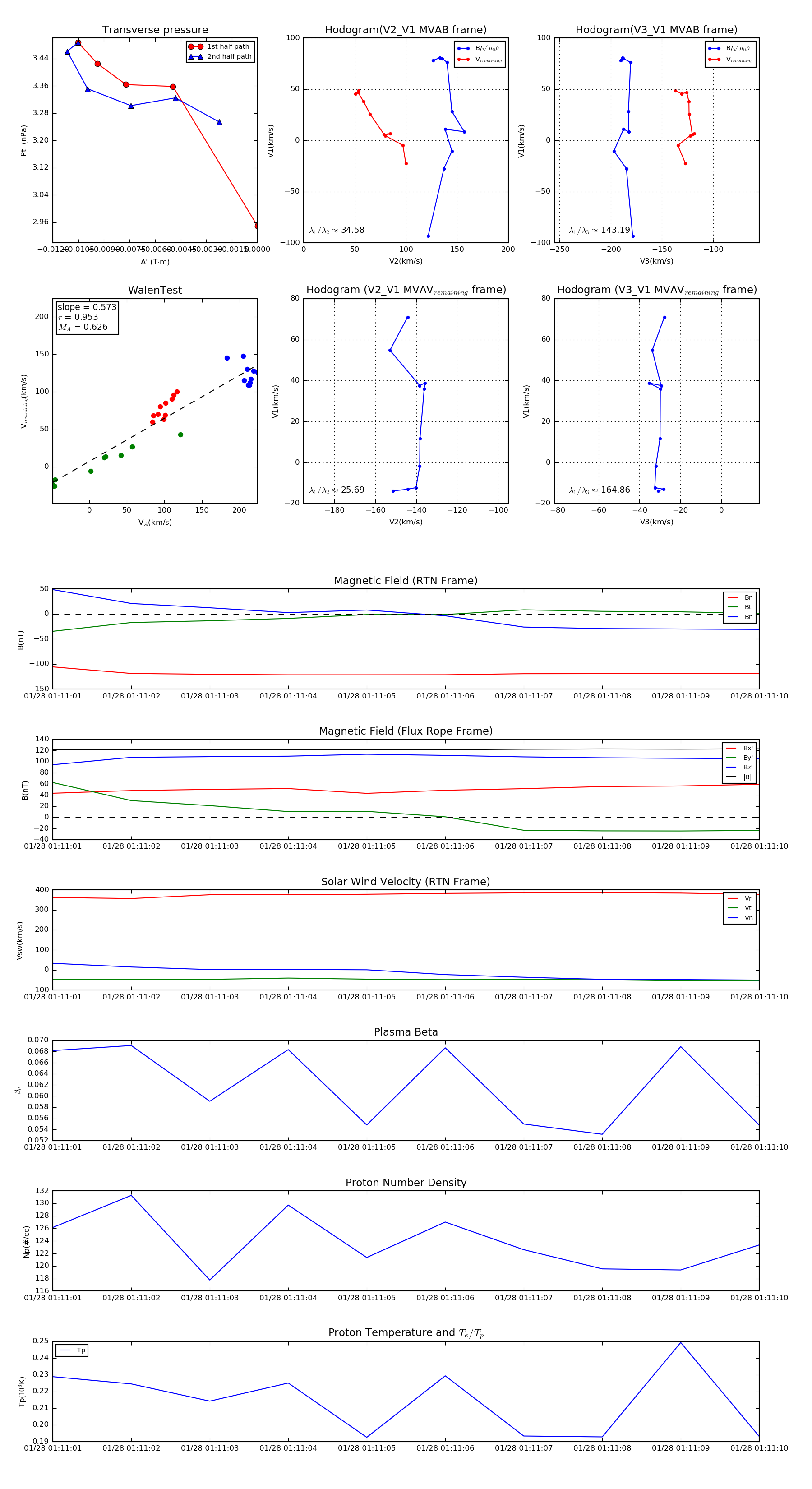
Task: Click the "Pt' (nPa)" y-axis label
Action: 24,140
